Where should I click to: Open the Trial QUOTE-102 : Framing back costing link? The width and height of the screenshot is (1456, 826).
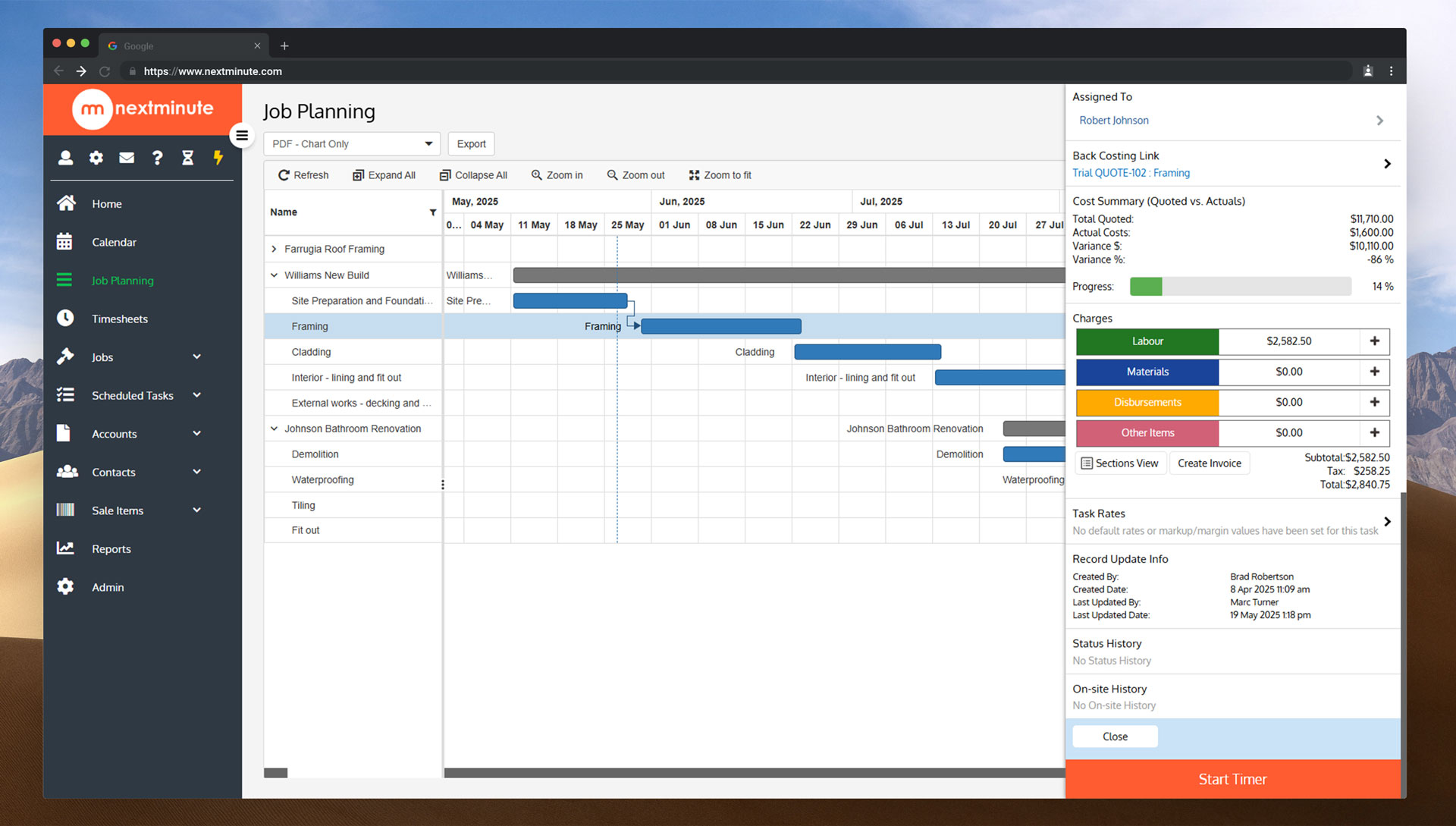click(x=1131, y=173)
